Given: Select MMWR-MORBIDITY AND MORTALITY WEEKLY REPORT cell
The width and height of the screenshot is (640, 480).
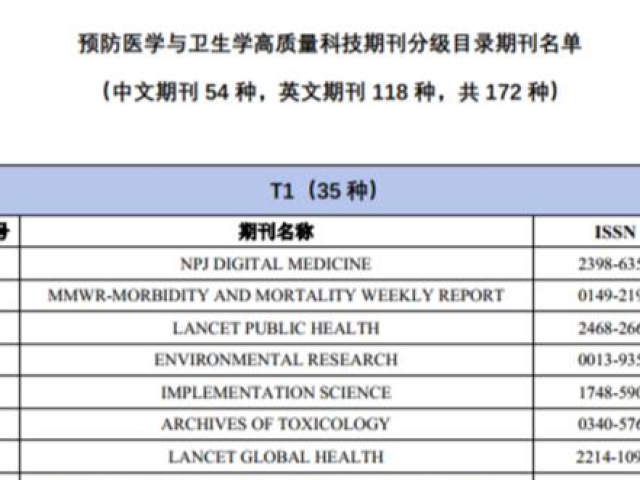Looking at the screenshot, I should tap(276, 296).
